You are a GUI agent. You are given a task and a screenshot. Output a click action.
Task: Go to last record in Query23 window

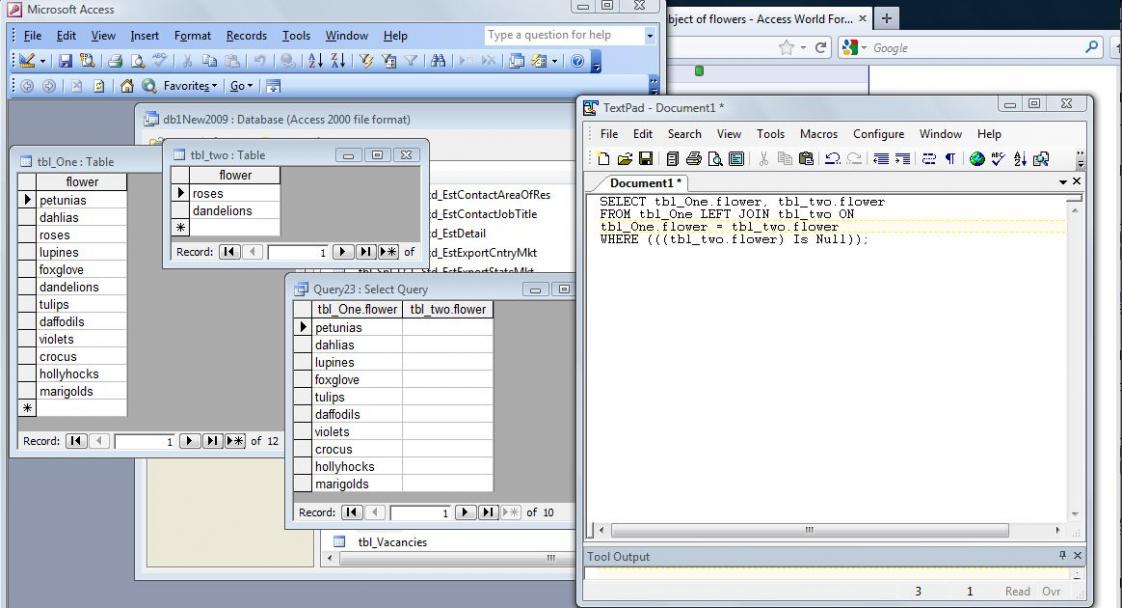(488, 512)
